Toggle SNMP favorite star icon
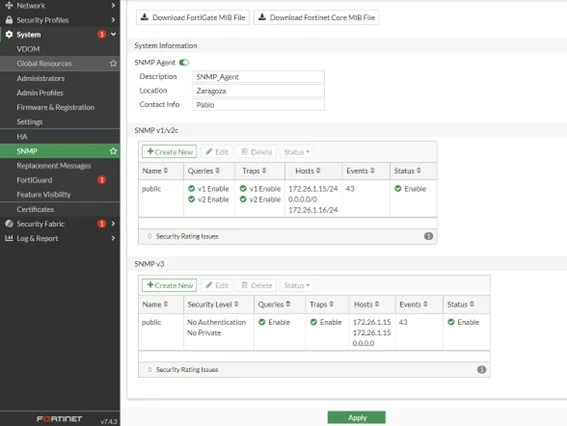Viewport: 567px width, 426px height. 113,151
